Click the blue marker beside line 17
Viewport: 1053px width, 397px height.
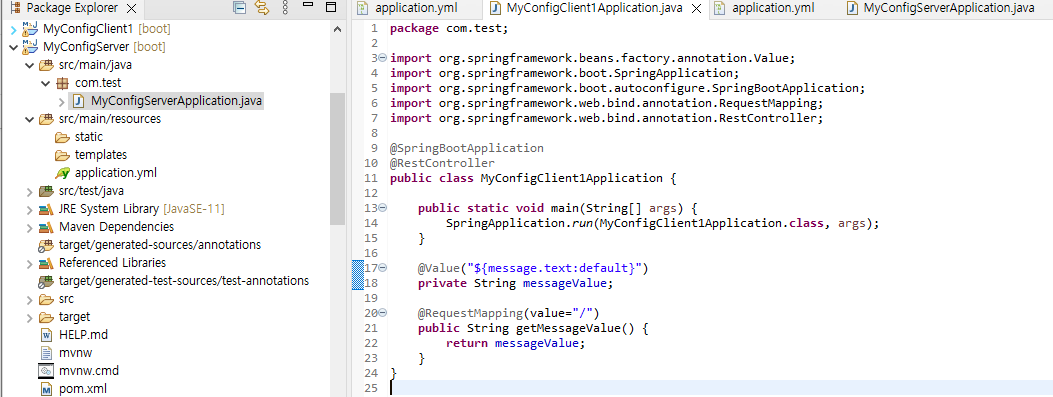(x=358, y=275)
